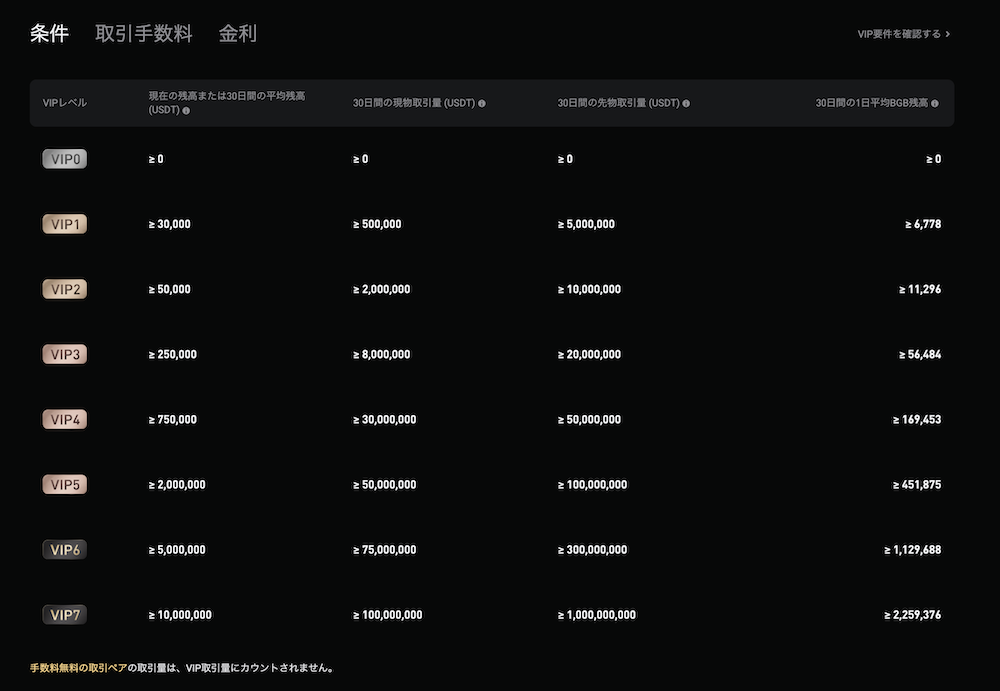
Task: Click the VIP4 level badge
Action: (x=64, y=420)
